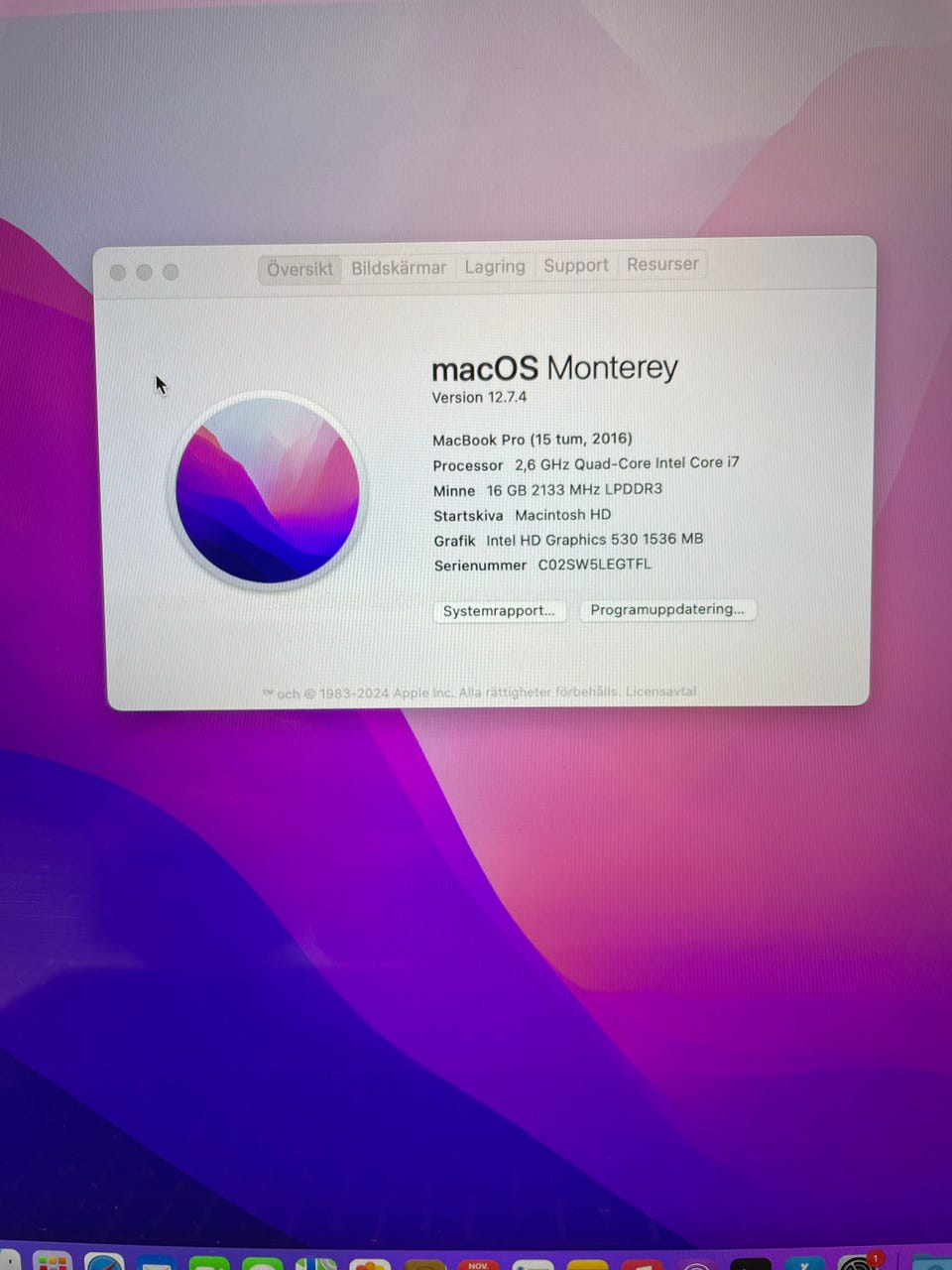The height and width of the screenshot is (1270, 952).
Task: Open the Lagring tab
Action: pos(495,266)
